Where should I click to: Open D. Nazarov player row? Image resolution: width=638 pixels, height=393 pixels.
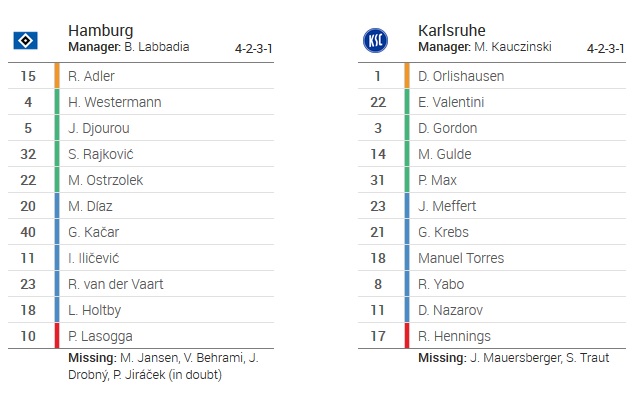[x=492, y=310]
